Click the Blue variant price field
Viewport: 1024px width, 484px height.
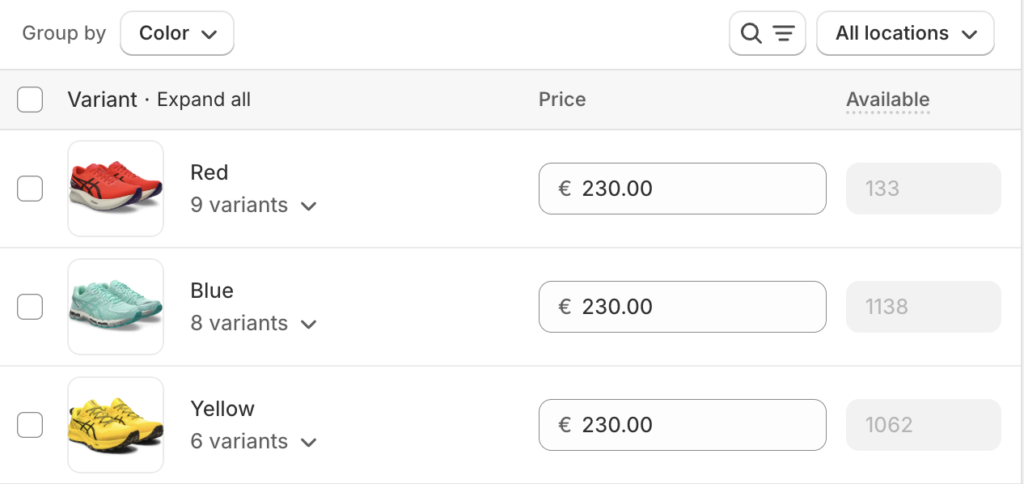click(x=682, y=306)
